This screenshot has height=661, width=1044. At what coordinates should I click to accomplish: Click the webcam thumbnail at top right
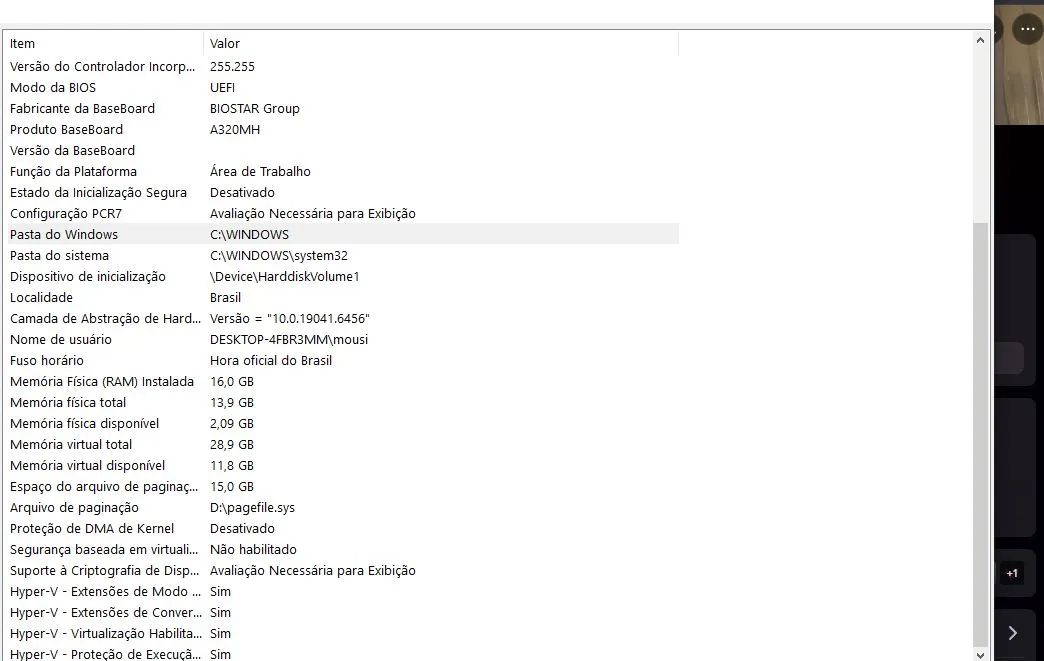(x=1019, y=65)
